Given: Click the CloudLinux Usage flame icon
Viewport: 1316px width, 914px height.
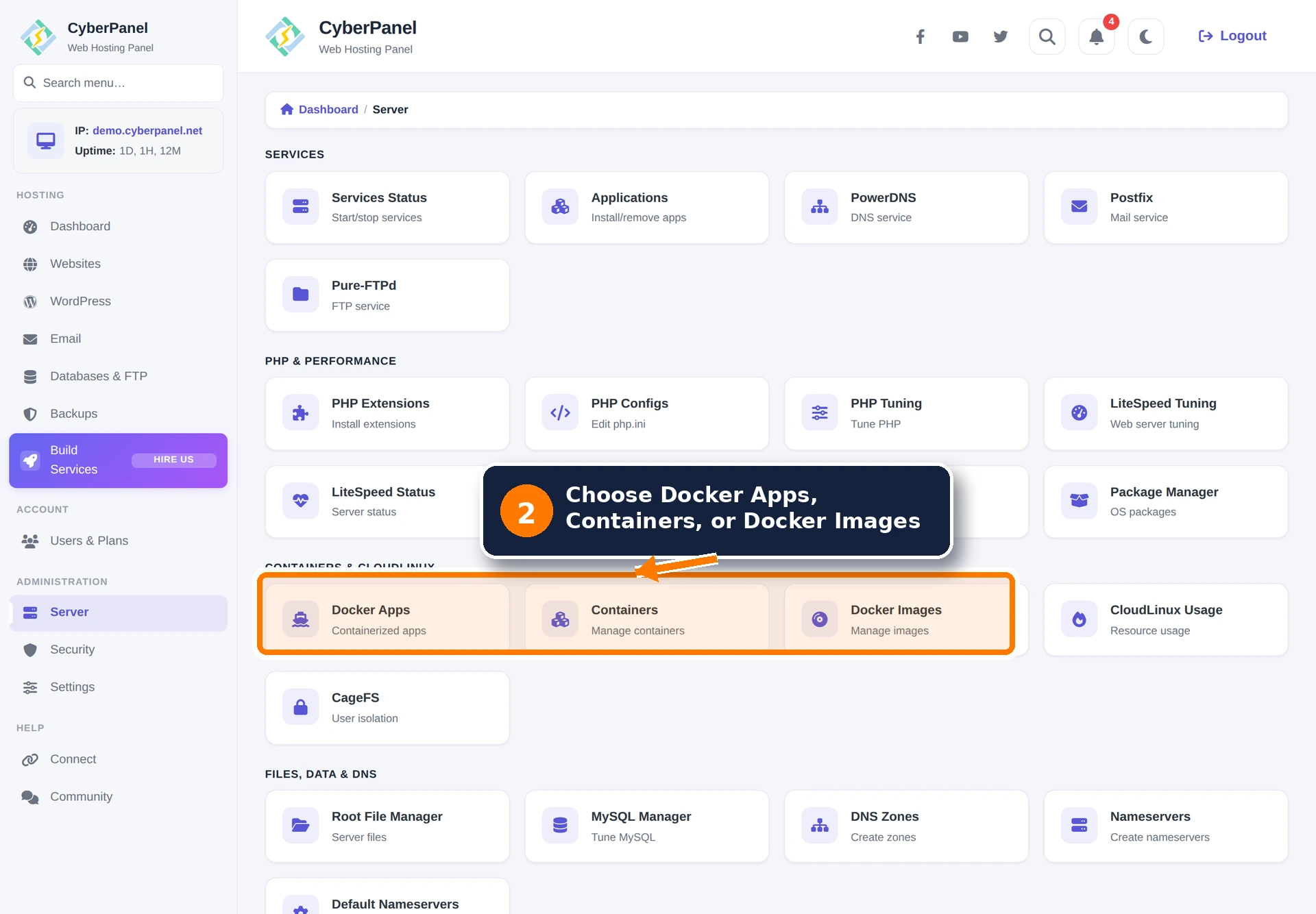Looking at the screenshot, I should 1079,619.
